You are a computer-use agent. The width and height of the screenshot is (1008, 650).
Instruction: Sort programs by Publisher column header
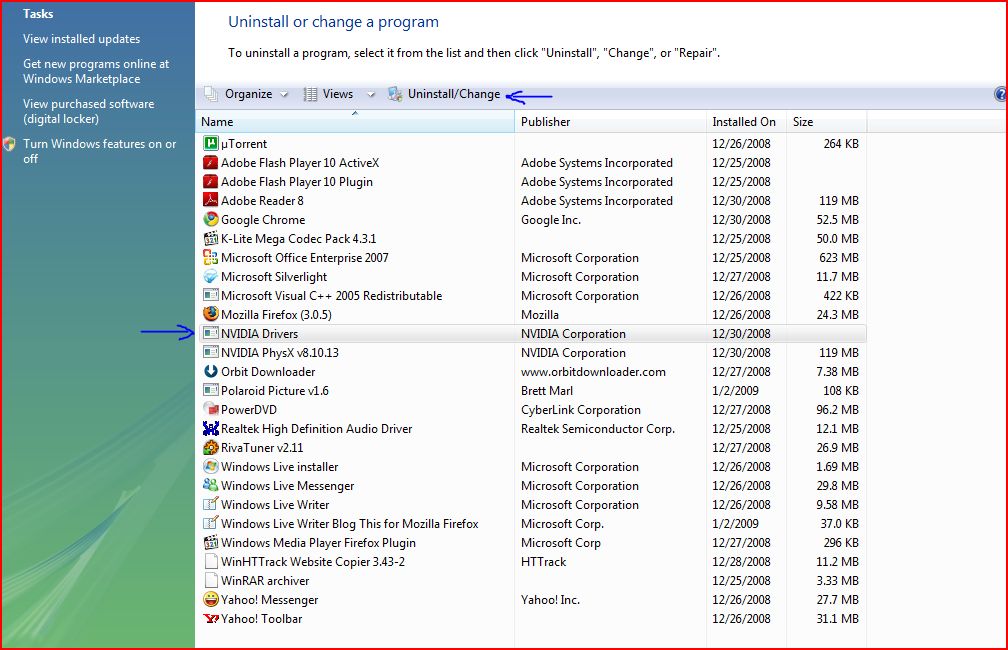tap(610, 122)
